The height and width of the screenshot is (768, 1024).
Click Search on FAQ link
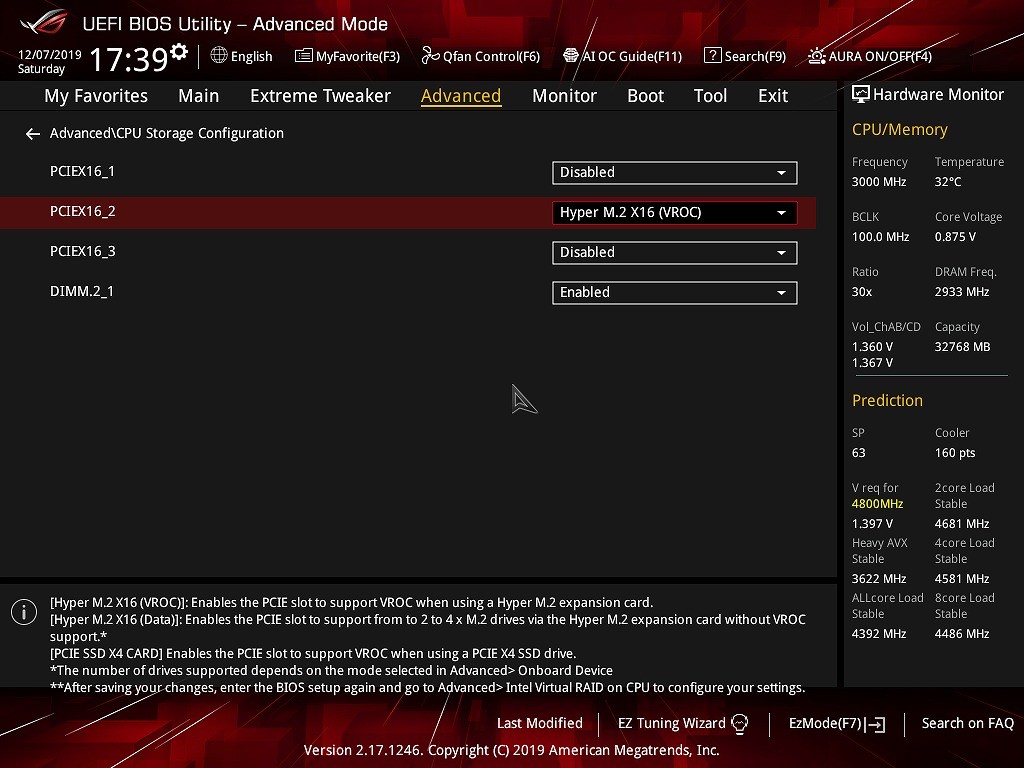967,723
